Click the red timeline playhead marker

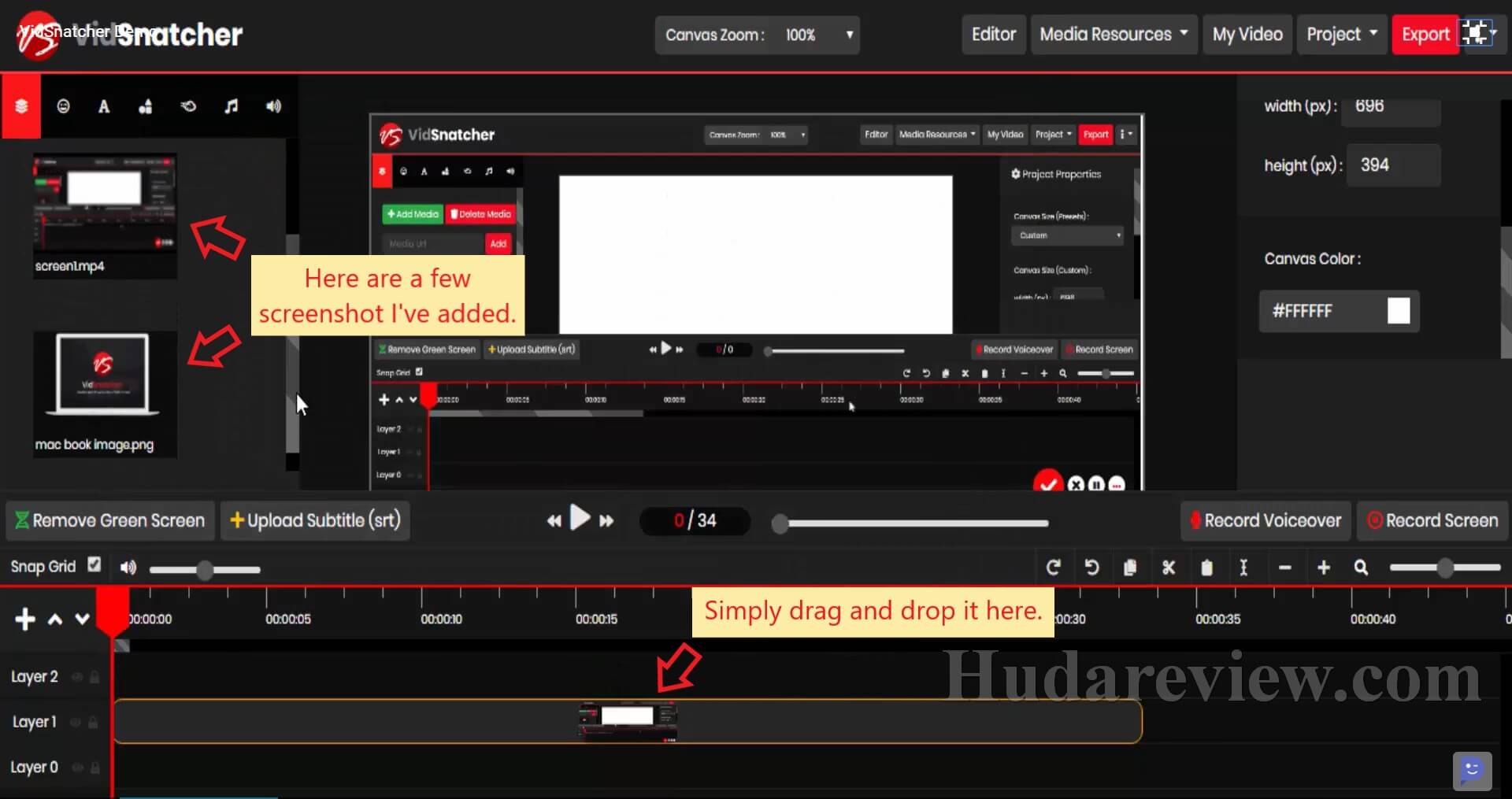(x=113, y=611)
